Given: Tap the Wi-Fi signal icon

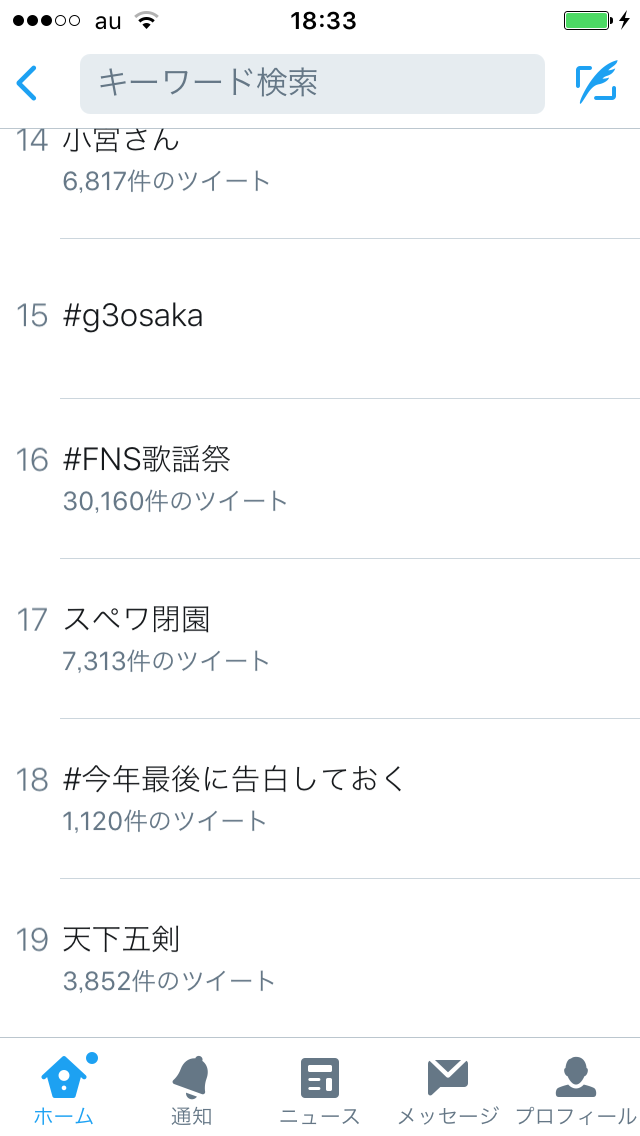Looking at the screenshot, I should (x=146, y=20).
